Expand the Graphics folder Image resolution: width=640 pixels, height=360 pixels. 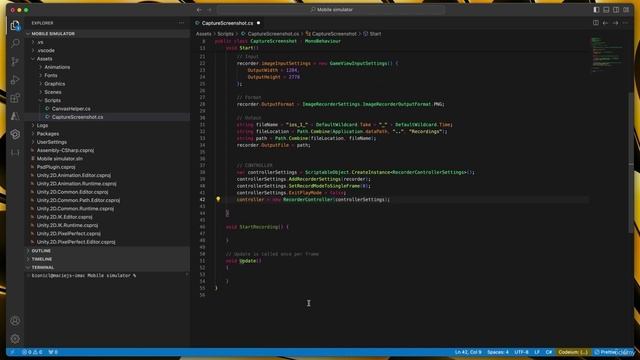(x=108, y=84)
